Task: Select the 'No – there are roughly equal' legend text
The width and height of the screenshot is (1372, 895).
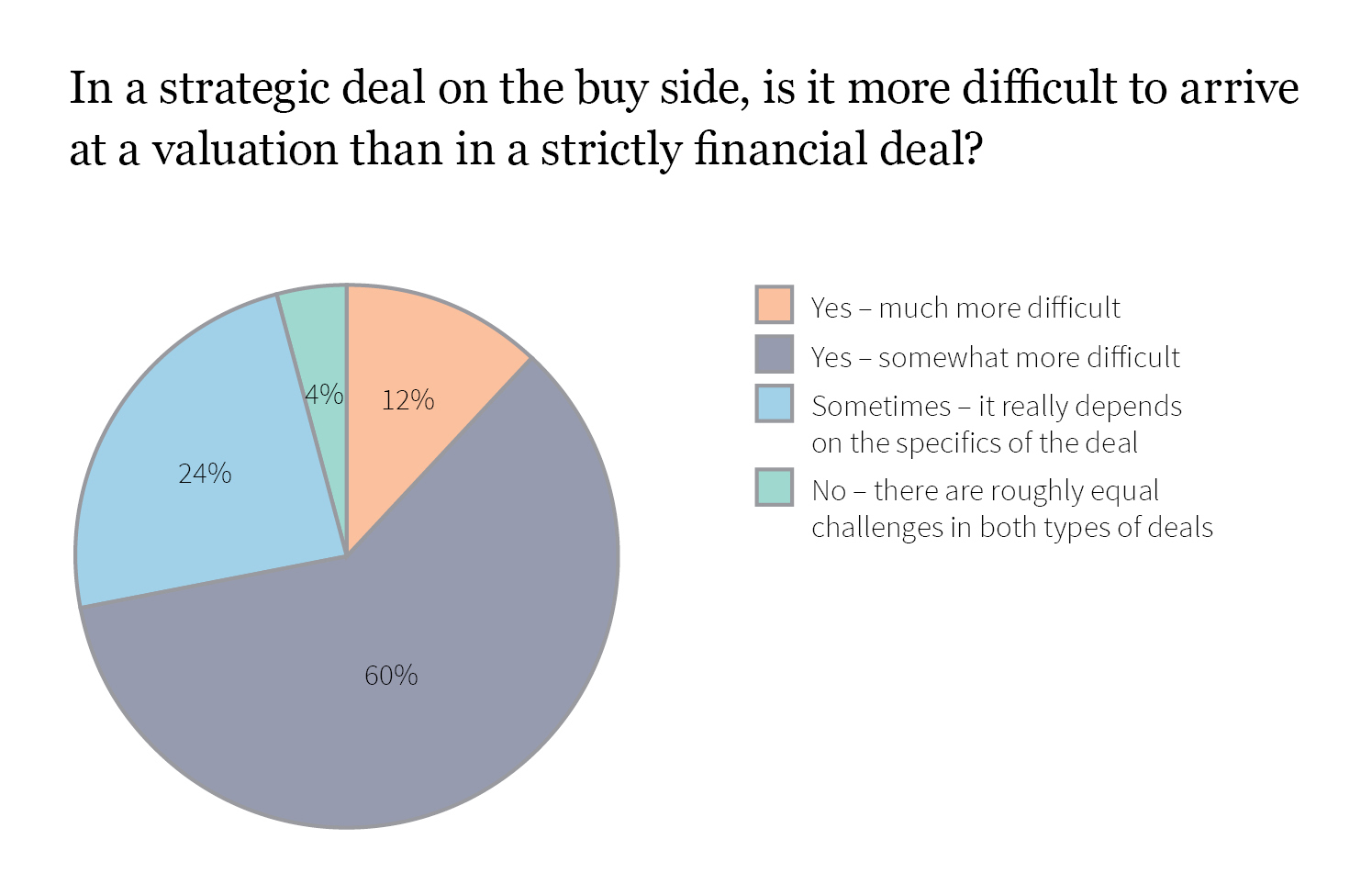Action: tap(985, 490)
